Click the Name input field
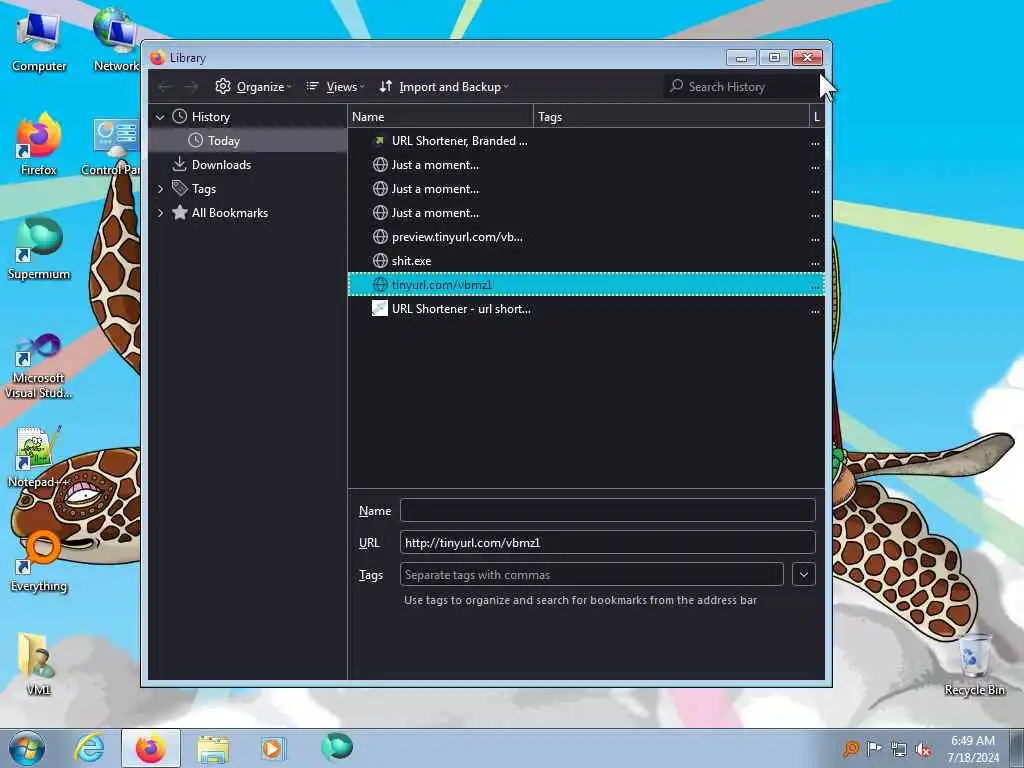This screenshot has height=768, width=1024. 607,511
